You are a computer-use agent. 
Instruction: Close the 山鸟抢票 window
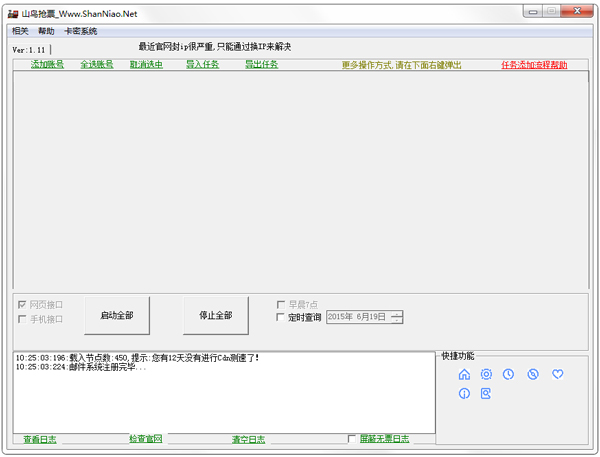(x=577, y=11)
